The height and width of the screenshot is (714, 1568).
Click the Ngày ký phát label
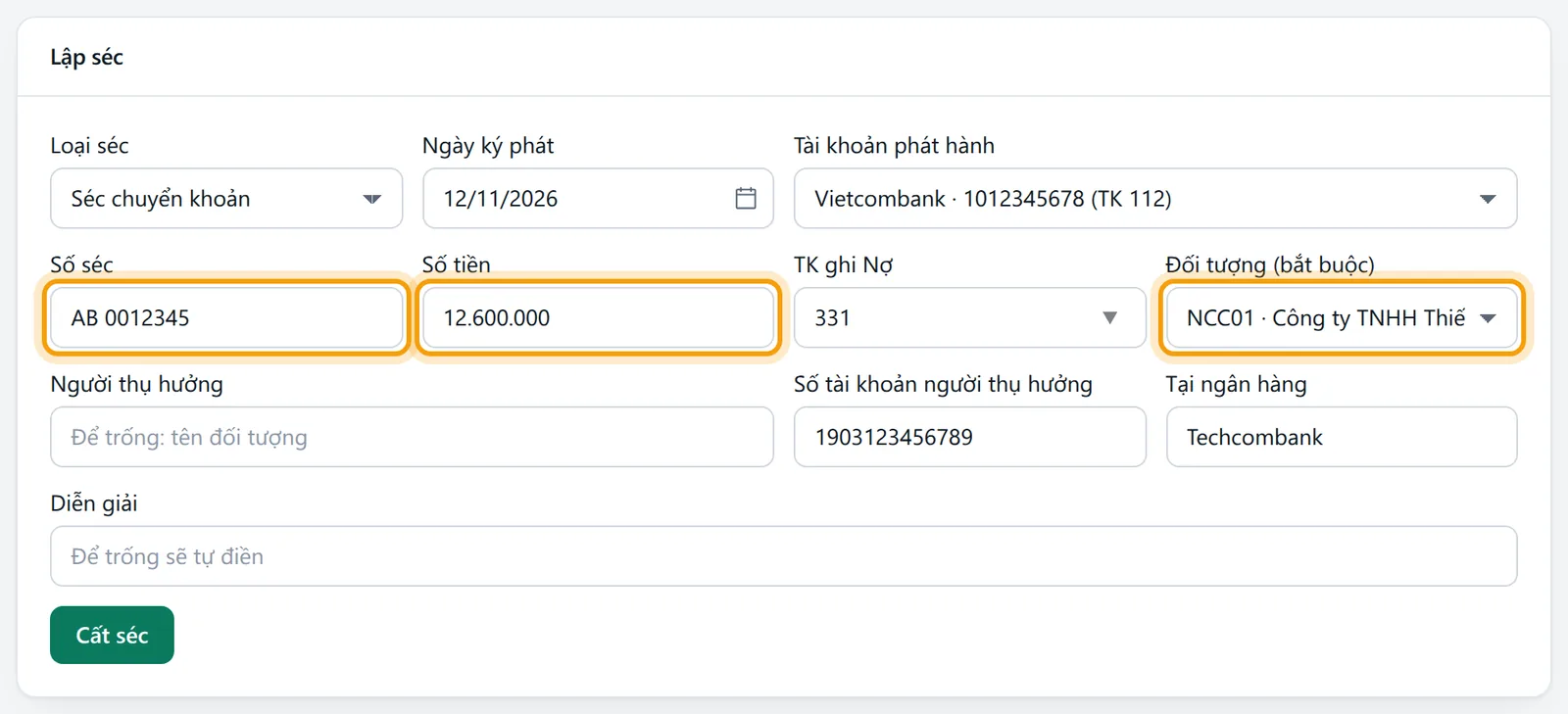pyautogui.click(x=488, y=146)
